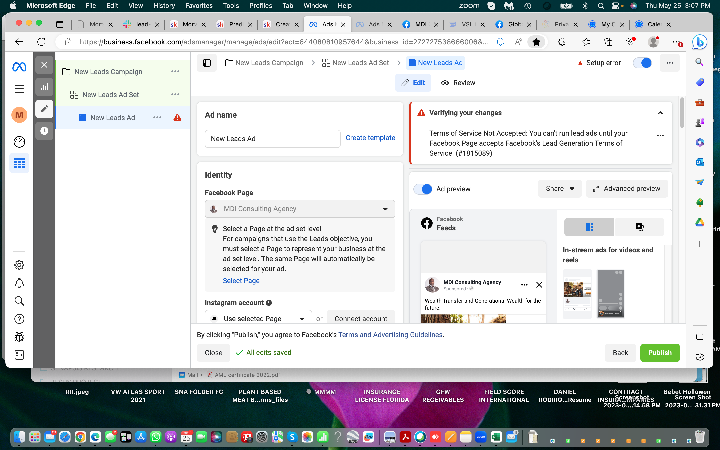This screenshot has width=720, height=450.
Task: Click the reels preview thumbnail
Action: coord(610,294)
